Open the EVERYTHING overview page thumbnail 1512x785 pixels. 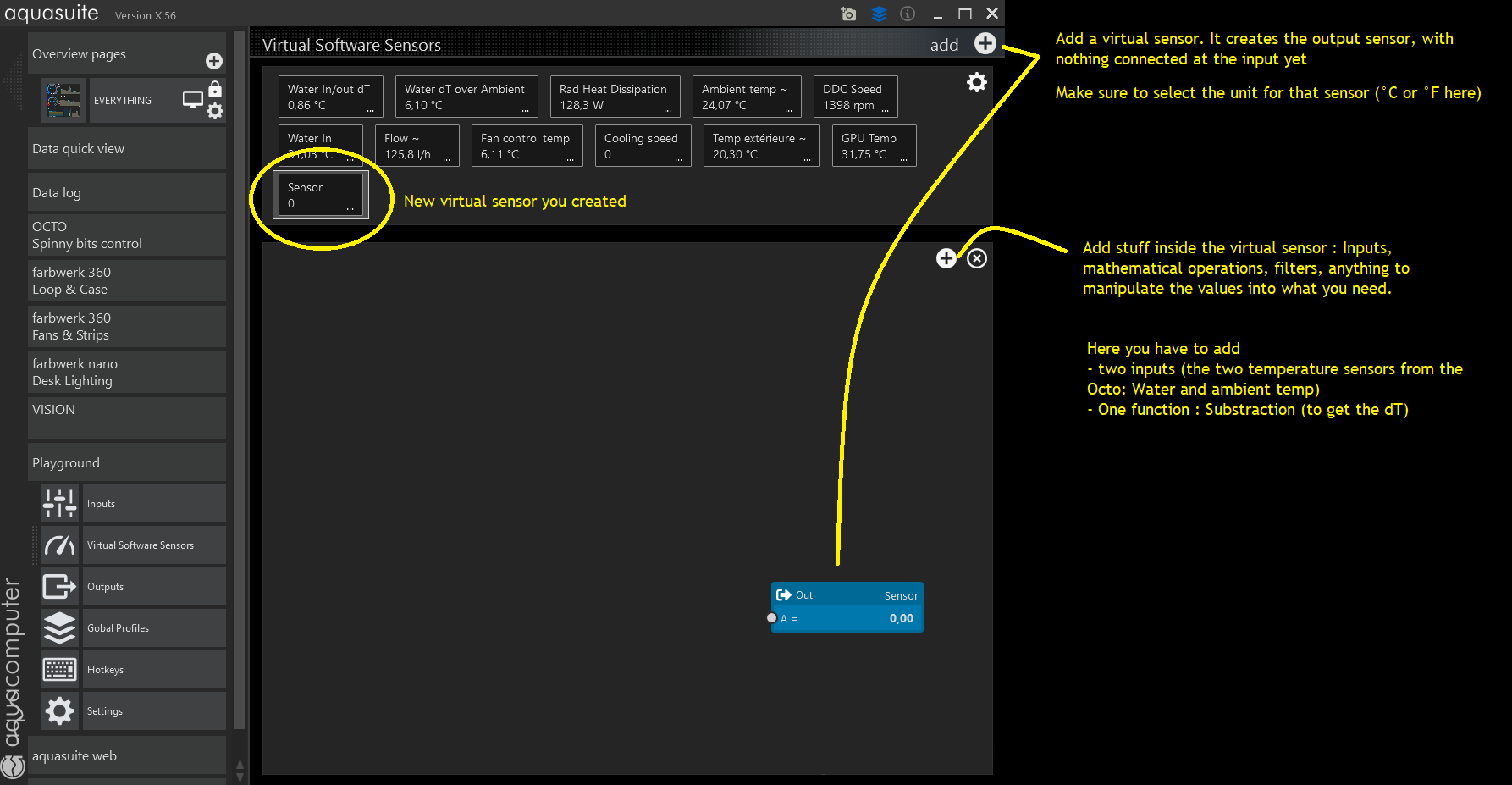coord(63,101)
